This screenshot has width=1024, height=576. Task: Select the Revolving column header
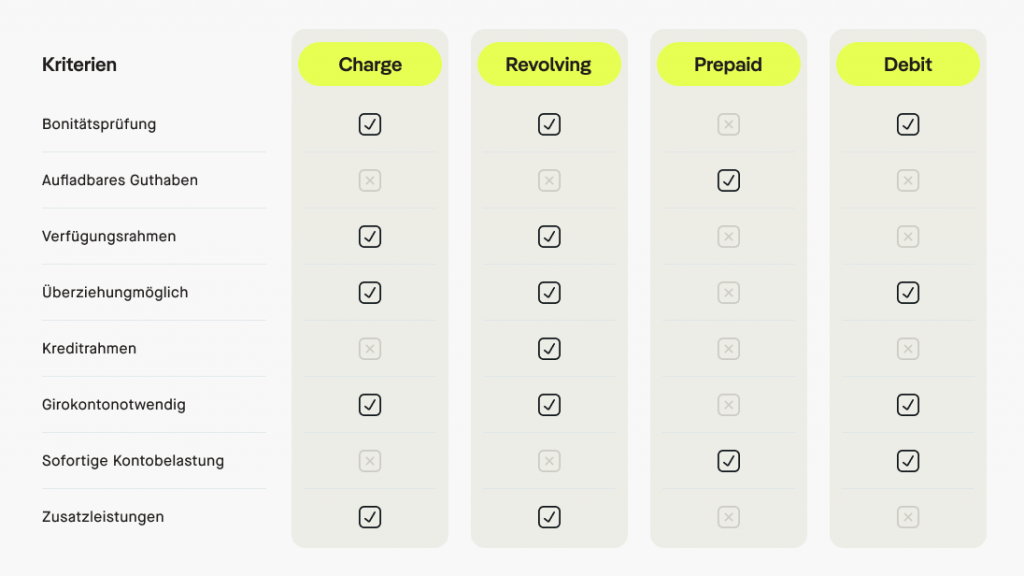(x=548, y=65)
